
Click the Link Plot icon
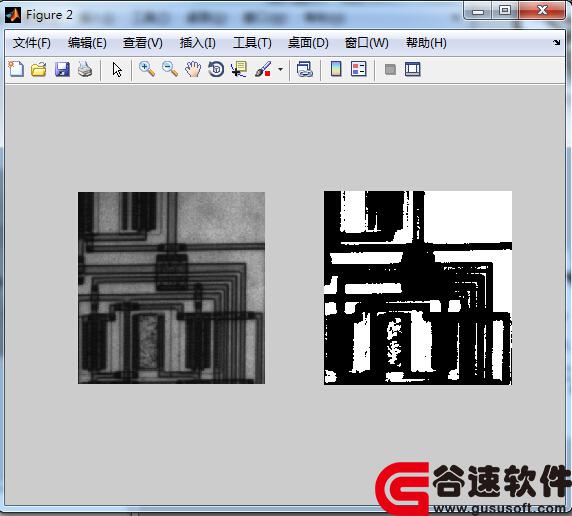tap(305, 69)
